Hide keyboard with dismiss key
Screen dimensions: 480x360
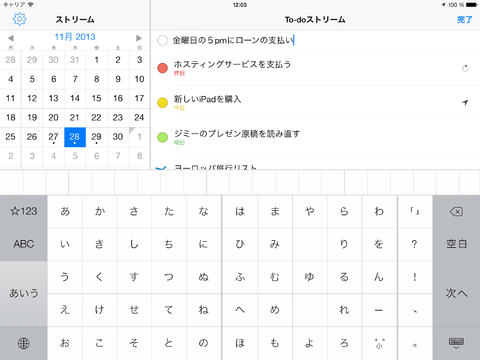pos(456,343)
